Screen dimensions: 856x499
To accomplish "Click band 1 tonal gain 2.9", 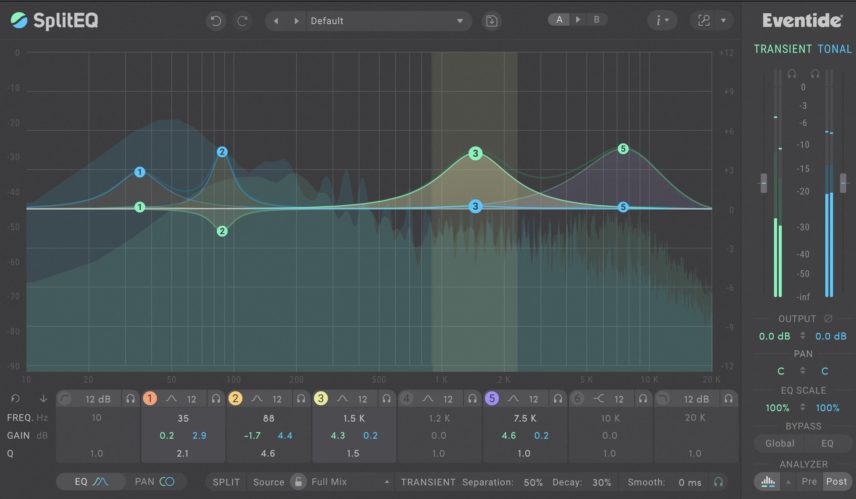I will (x=199, y=436).
